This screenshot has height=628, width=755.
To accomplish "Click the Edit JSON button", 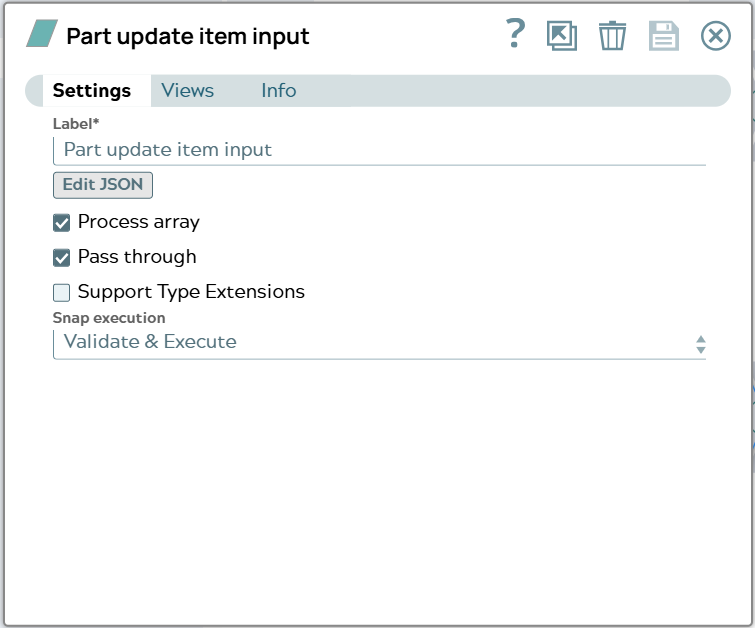I will [103, 185].
